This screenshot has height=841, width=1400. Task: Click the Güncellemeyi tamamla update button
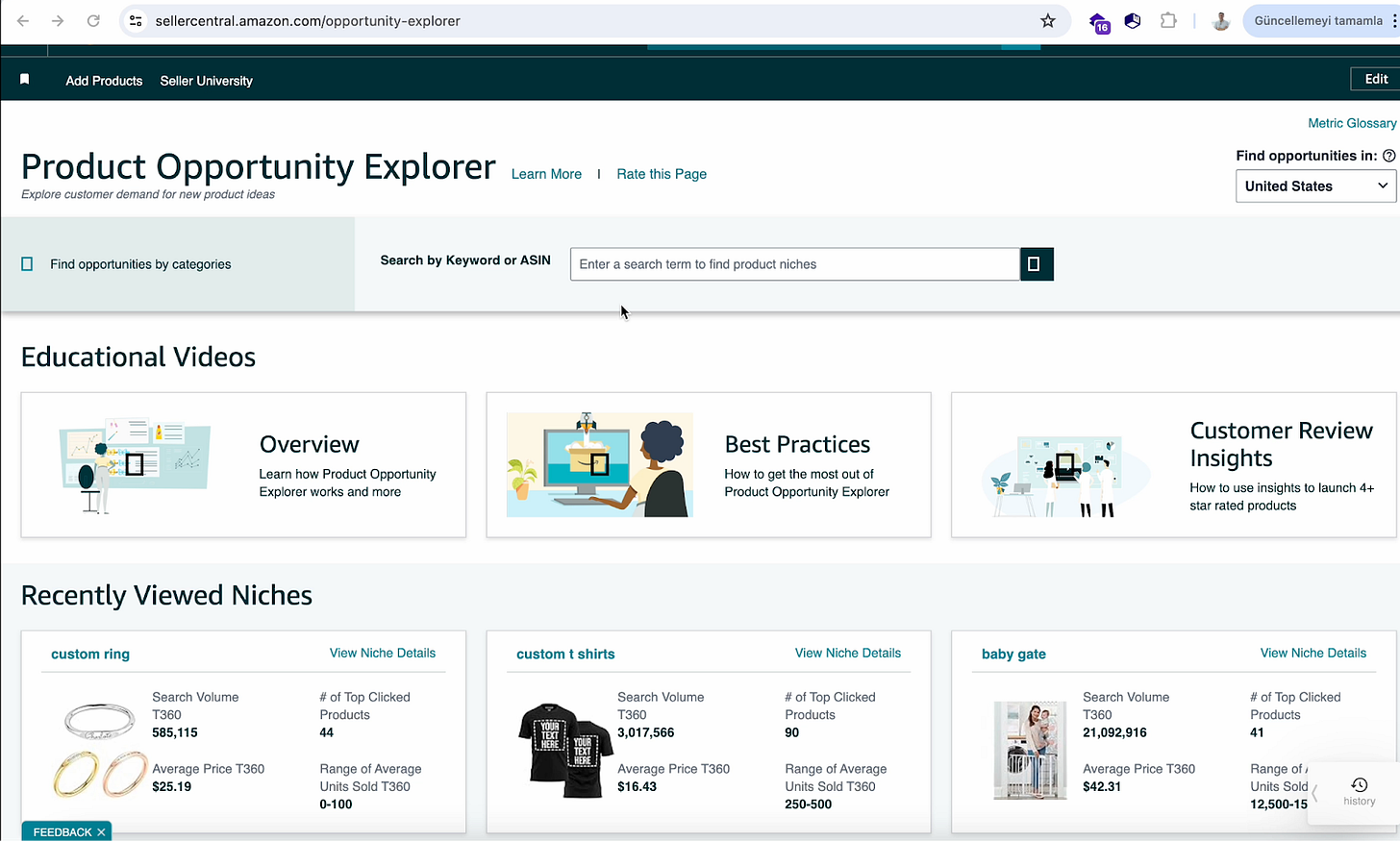pyautogui.click(x=1318, y=20)
